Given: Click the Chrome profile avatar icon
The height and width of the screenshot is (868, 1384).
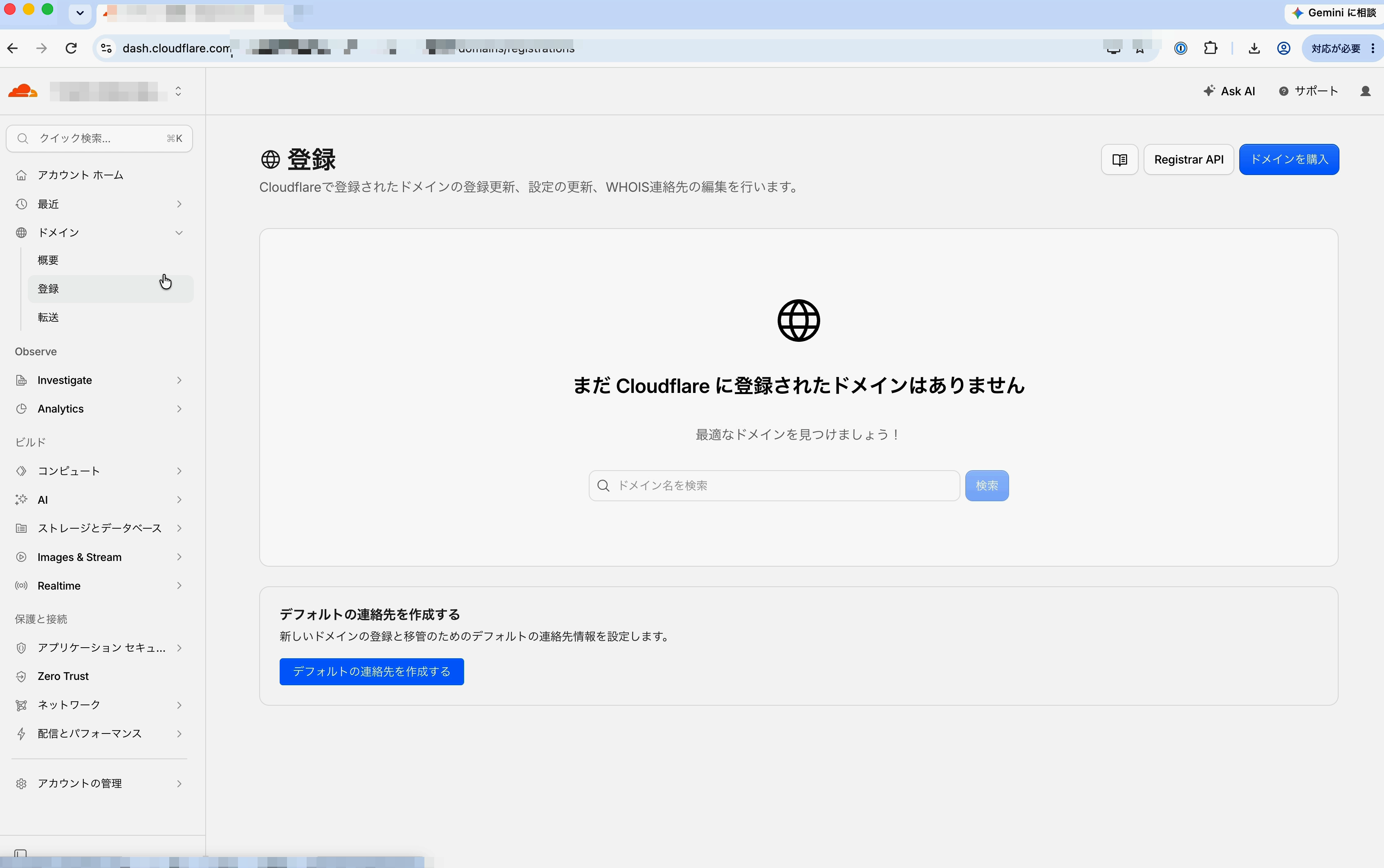Looking at the screenshot, I should point(1284,48).
